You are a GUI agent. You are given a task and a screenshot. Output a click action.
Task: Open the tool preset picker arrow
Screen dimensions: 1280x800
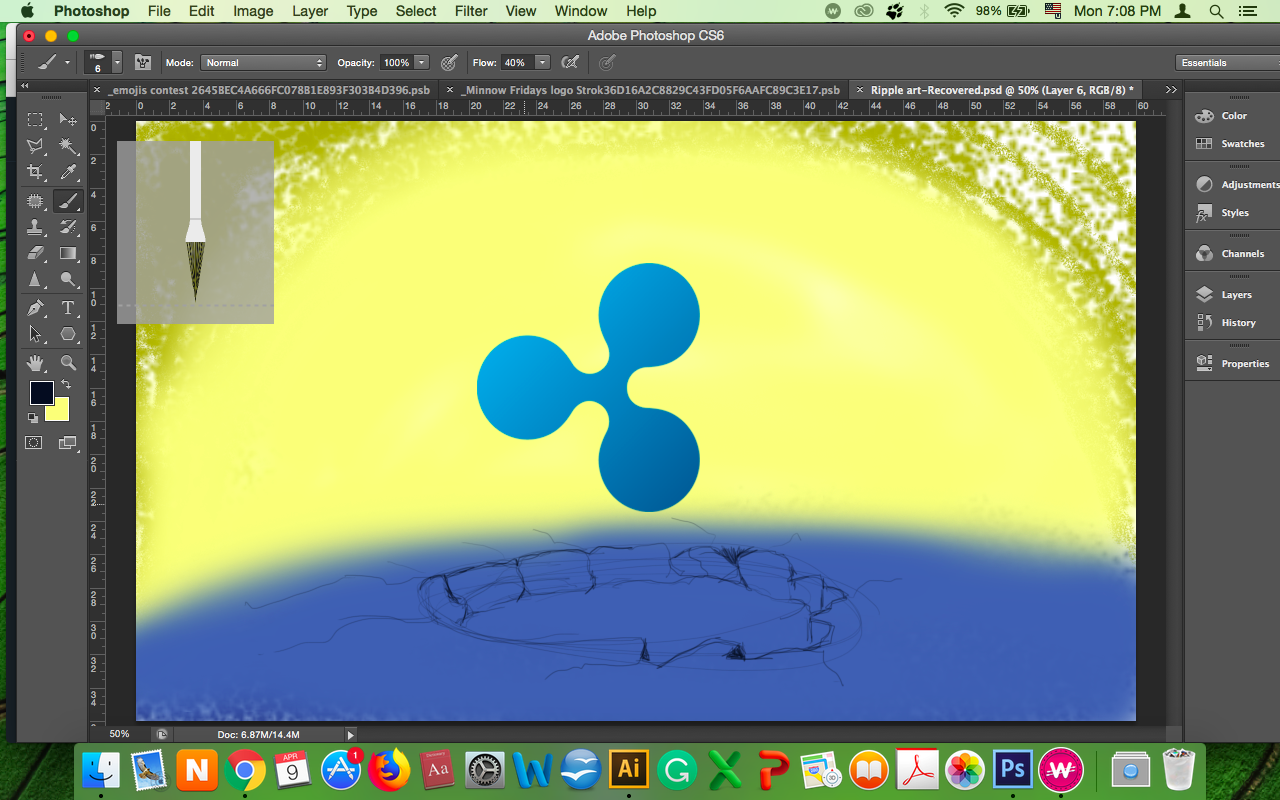click(x=67, y=62)
